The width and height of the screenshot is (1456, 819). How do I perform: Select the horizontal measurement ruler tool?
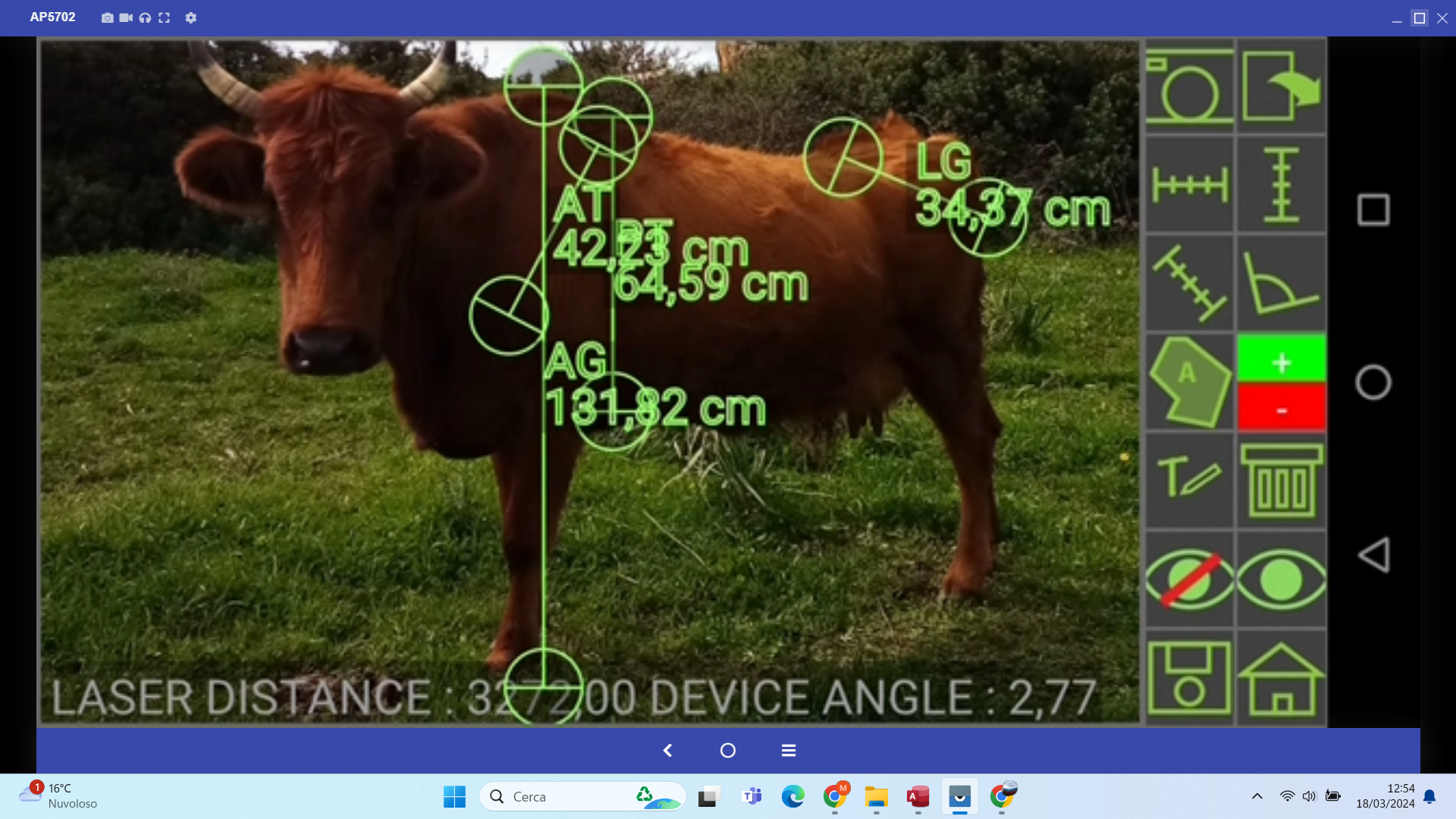pyautogui.click(x=1189, y=184)
